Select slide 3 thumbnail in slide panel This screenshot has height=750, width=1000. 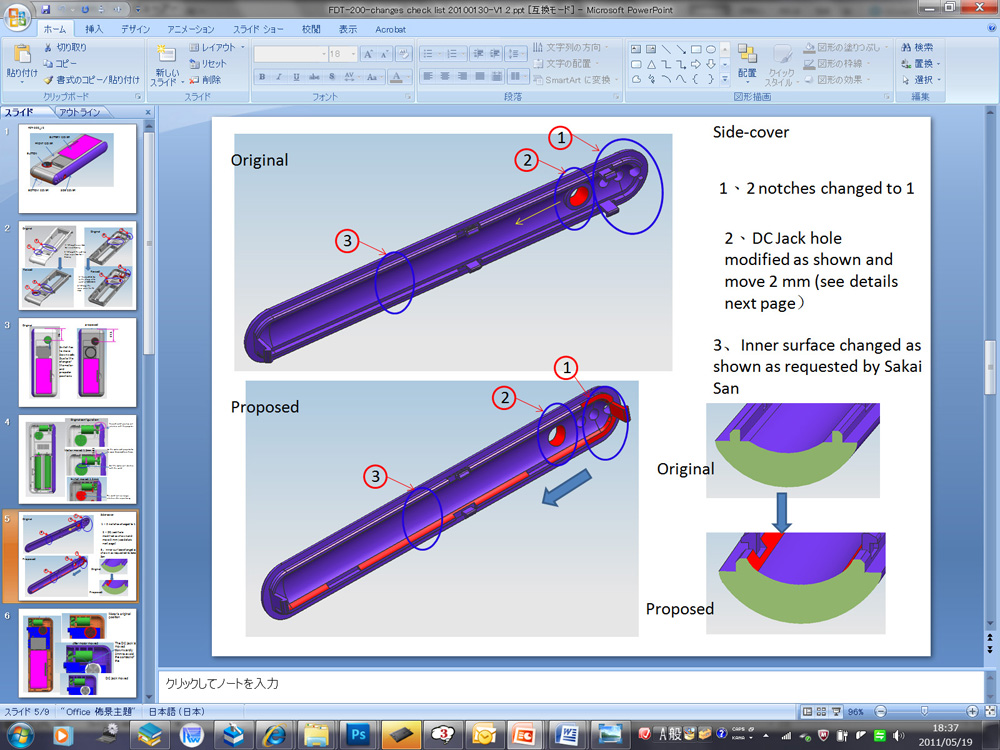coord(78,363)
